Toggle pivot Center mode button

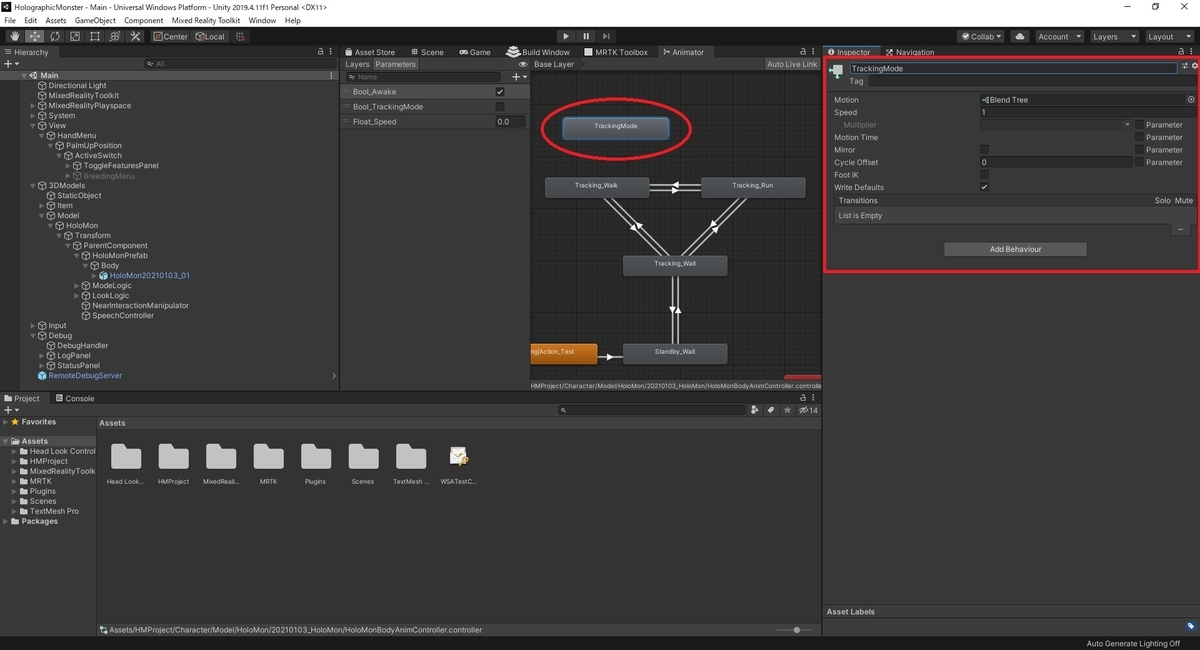click(x=171, y=37)
